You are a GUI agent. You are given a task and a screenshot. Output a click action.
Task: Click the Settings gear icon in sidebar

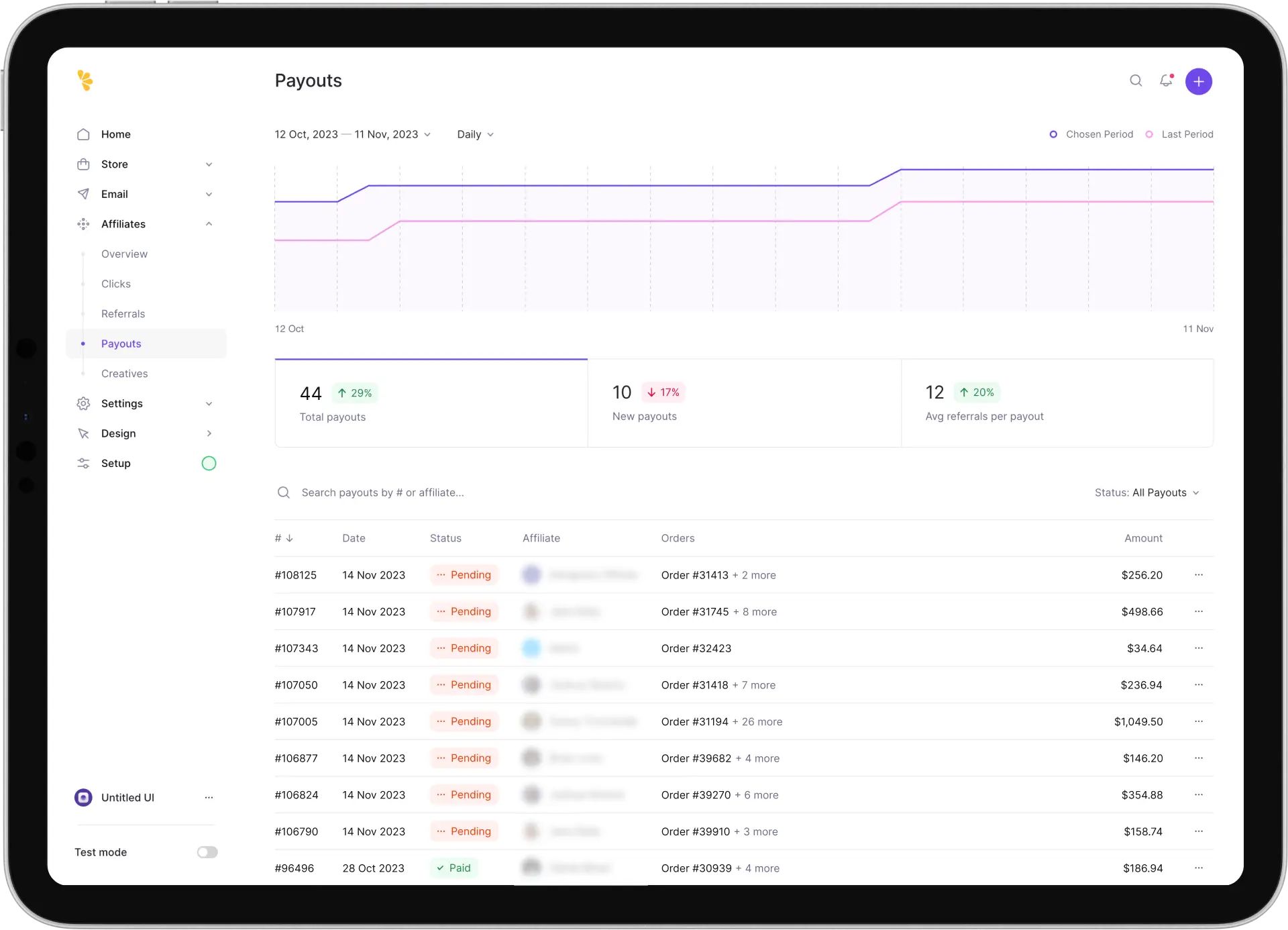coord(83,403)
